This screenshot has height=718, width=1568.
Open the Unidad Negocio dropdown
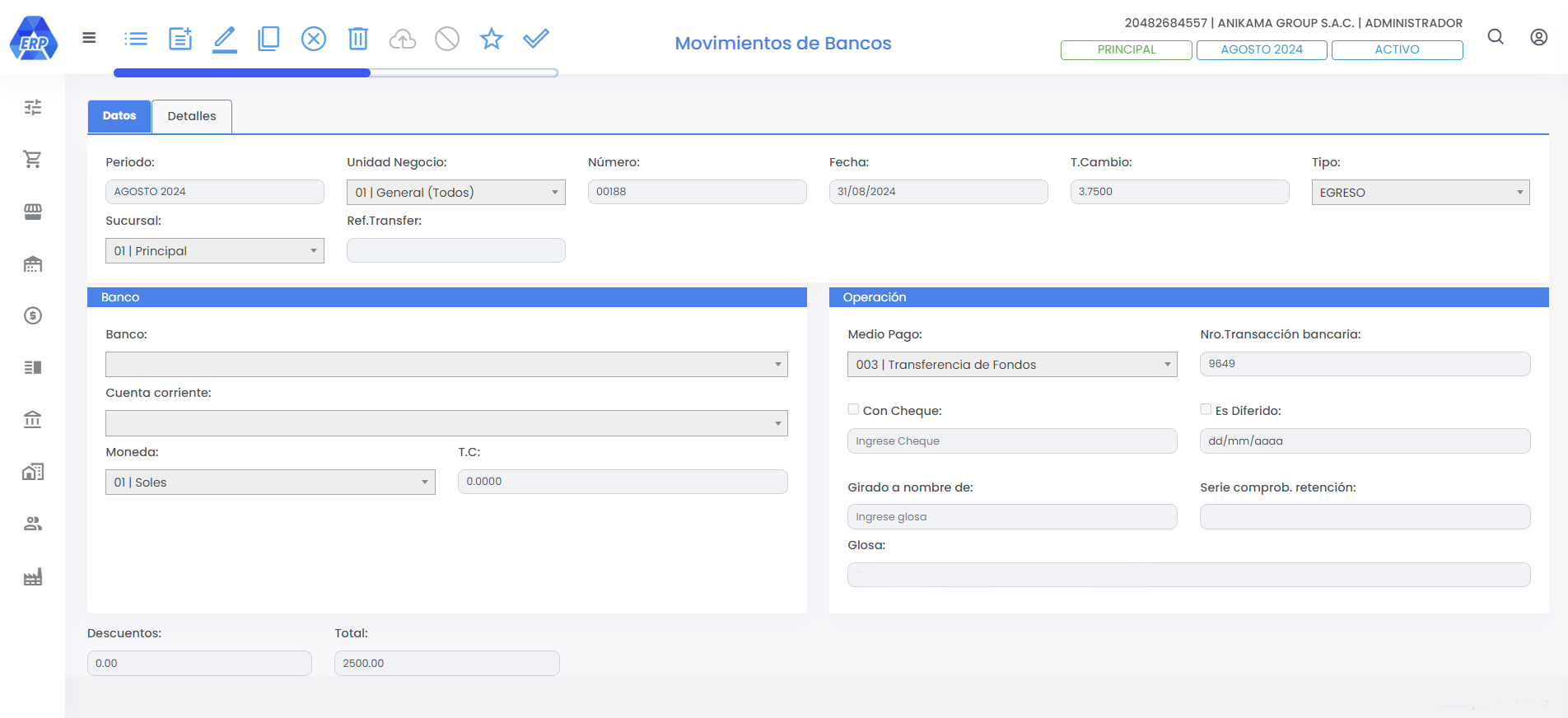click(x=456, y=192)
